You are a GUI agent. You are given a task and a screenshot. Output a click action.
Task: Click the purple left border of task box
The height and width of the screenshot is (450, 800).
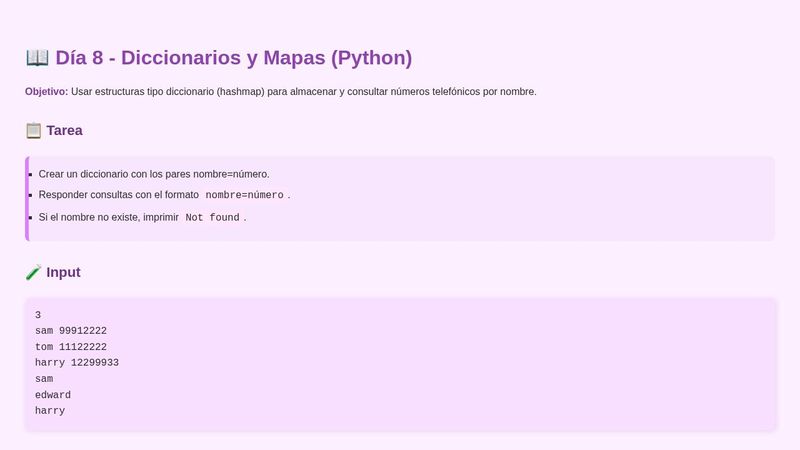[27, 198]
